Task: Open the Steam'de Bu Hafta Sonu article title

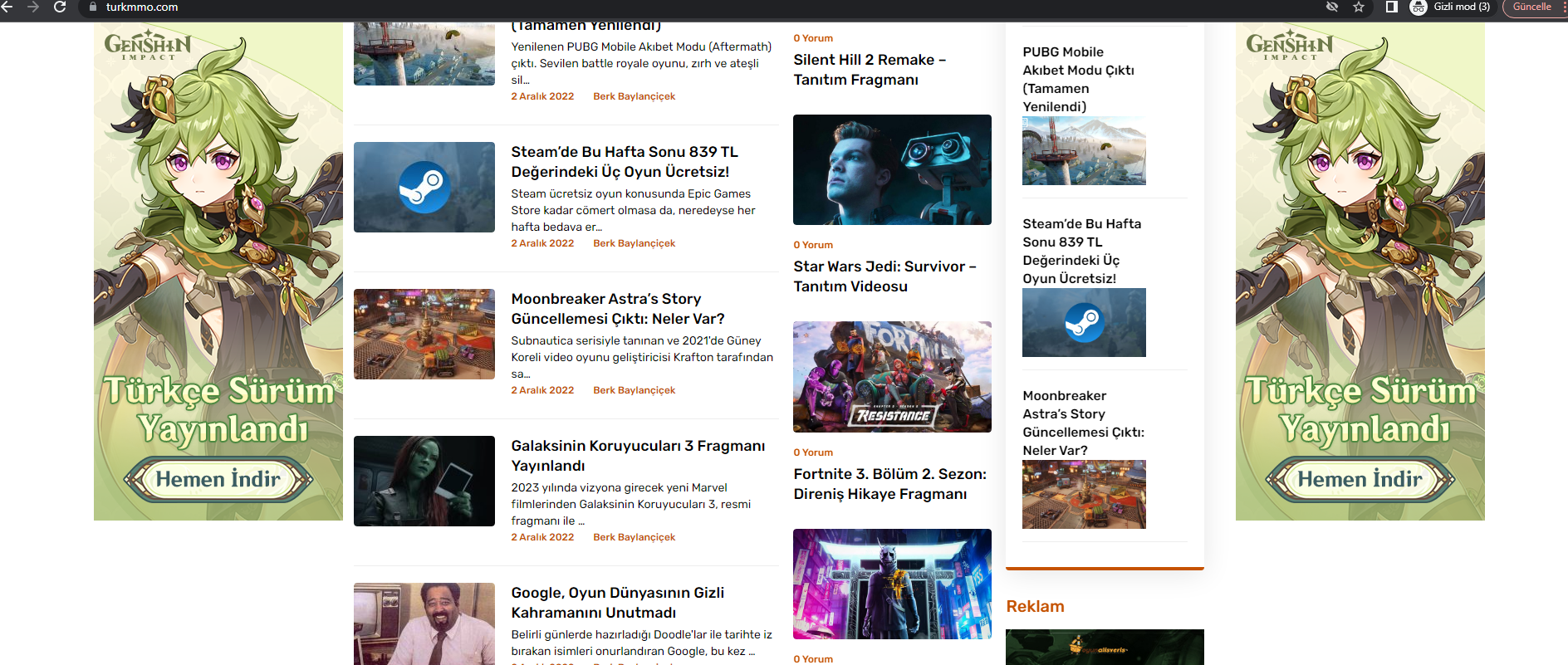Action: coord(624,162)
